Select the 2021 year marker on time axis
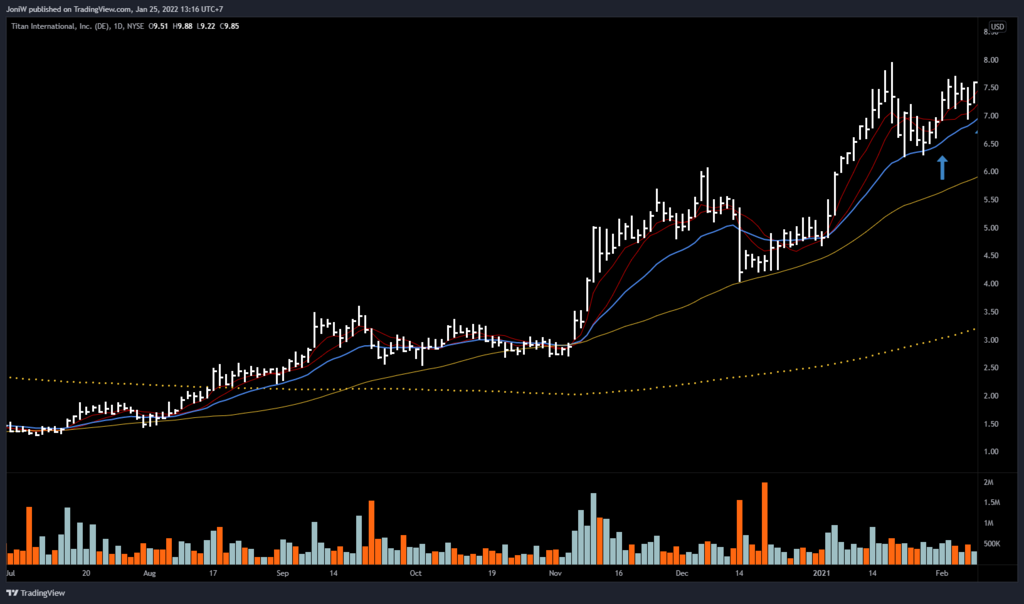Screen dimensions: 1024x604 pyautogui.click(x=821, y=575)
